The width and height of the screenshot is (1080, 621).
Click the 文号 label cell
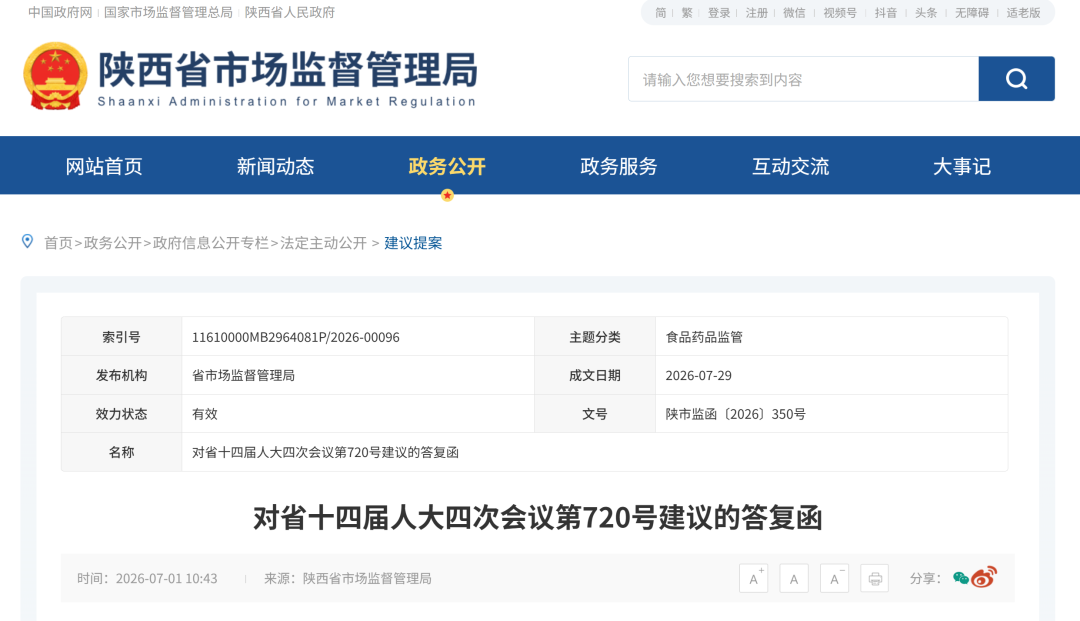pos(595,414)
